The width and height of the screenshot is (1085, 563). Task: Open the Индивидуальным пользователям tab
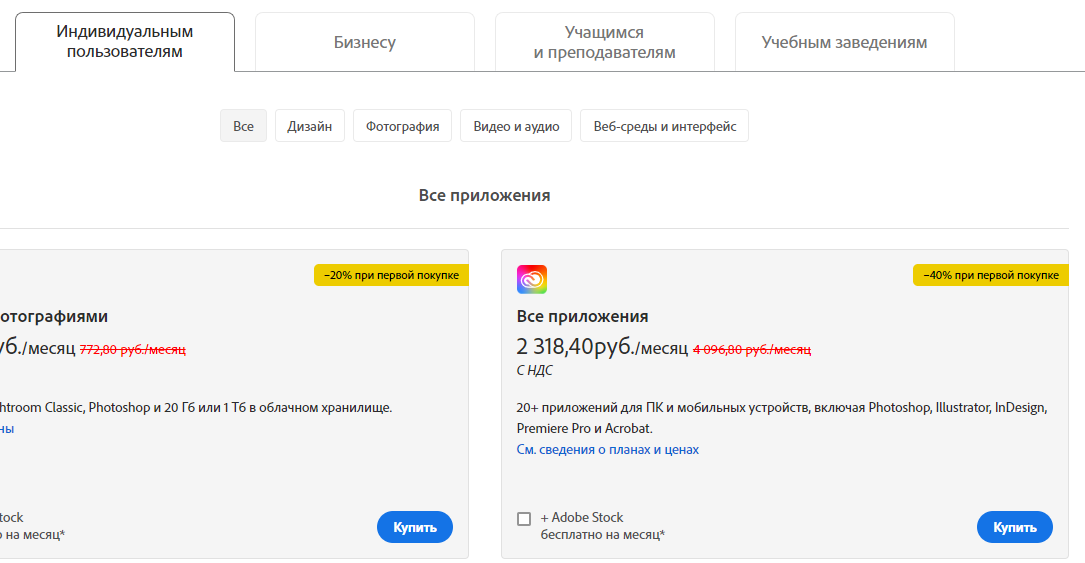(x=125, y=42)
